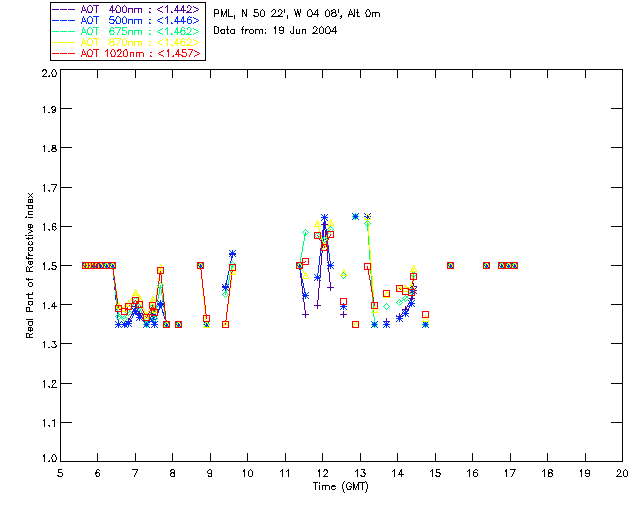
Task: Click the 6 x-axis tick label
Action: click(98, 473)
